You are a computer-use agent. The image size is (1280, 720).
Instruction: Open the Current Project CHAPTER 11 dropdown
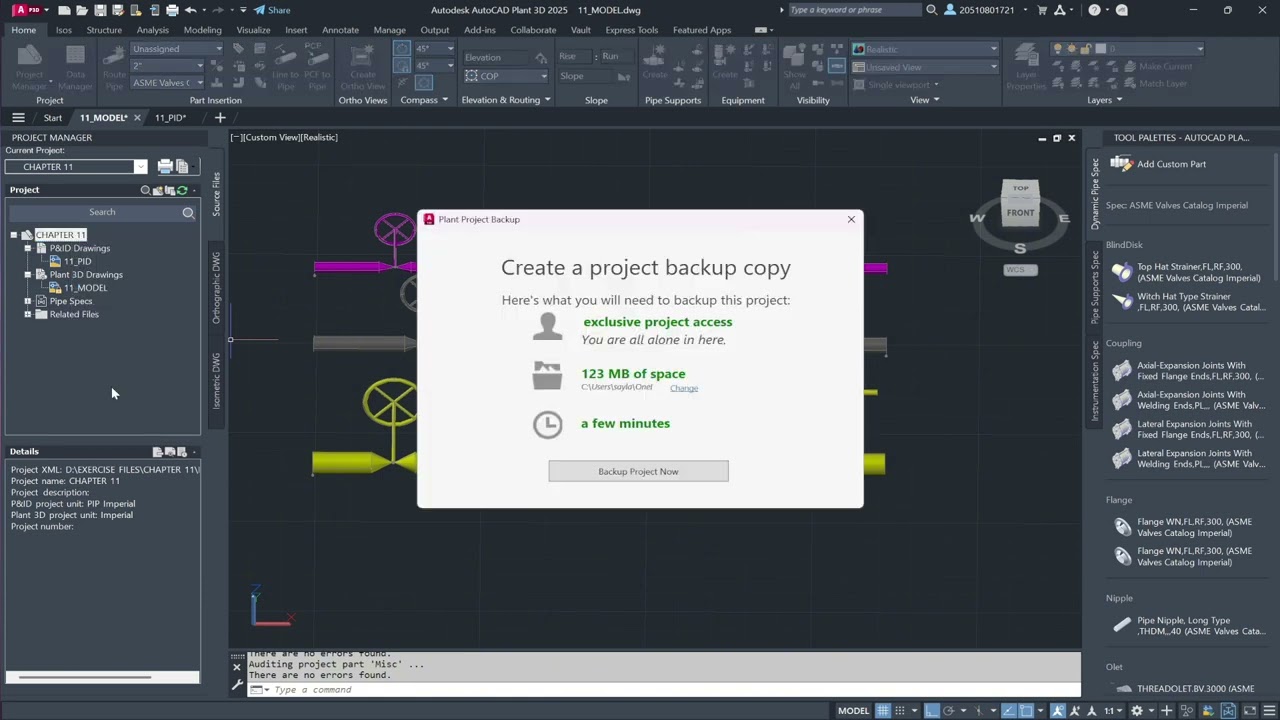140,167
